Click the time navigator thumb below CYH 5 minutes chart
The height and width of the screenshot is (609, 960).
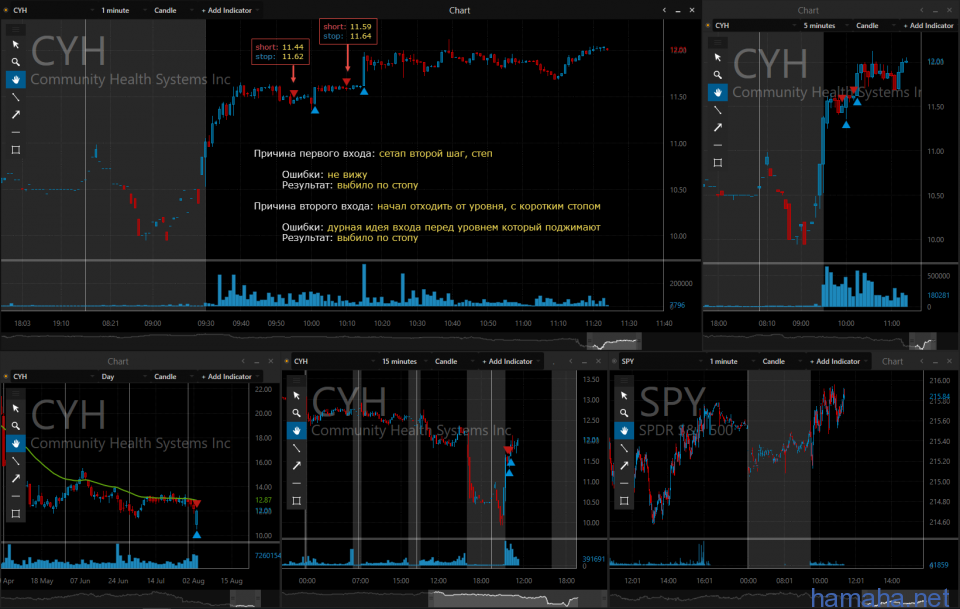click(x=923, y=342)
